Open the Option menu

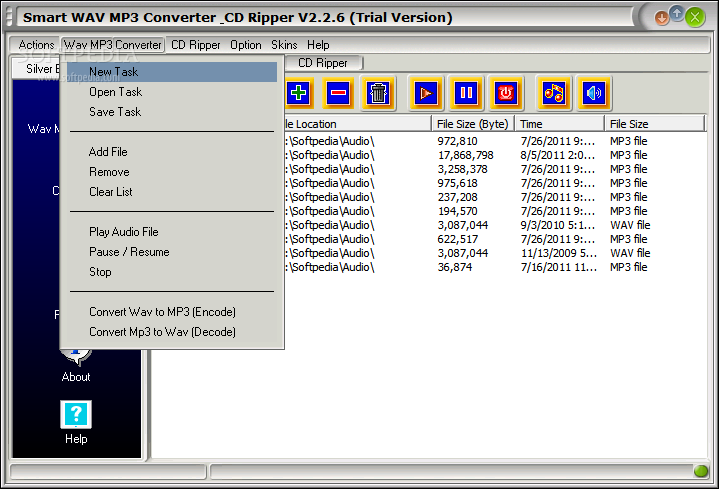click(246, 45)
